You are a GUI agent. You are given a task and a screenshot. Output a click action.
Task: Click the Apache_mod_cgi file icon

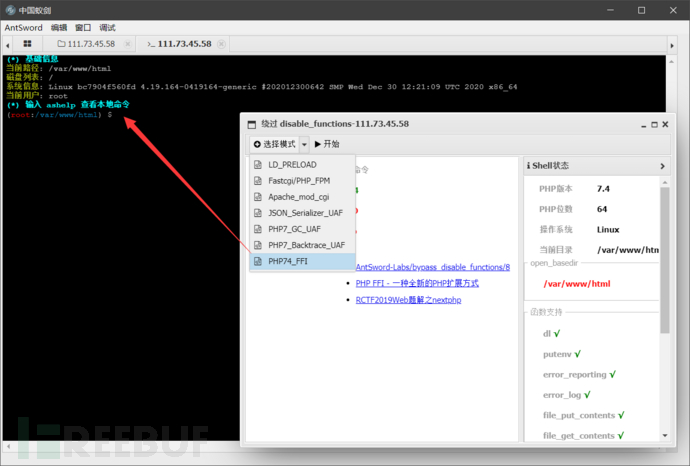(x=258, y=197)
